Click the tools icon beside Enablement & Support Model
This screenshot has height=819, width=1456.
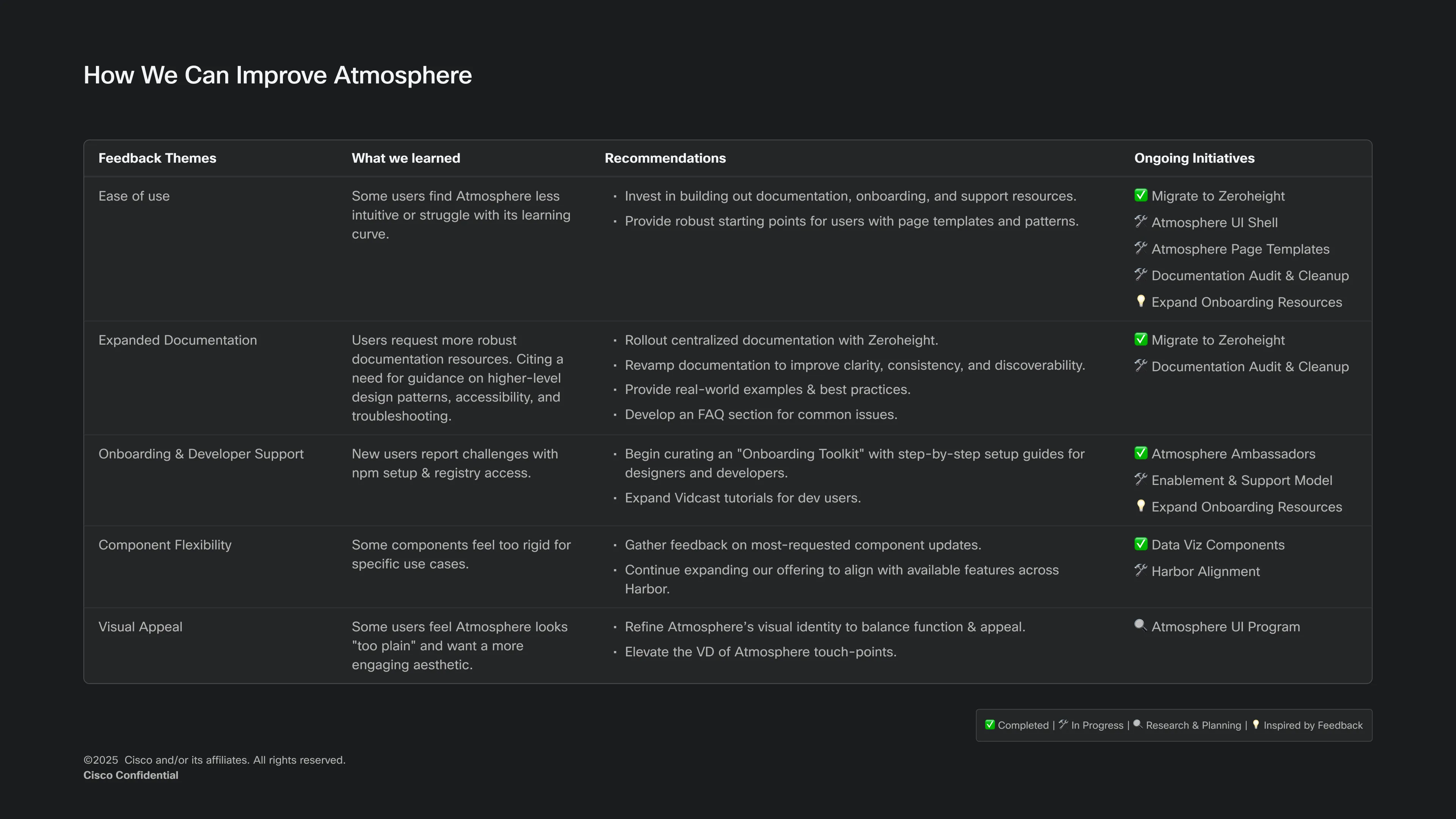1141,479
